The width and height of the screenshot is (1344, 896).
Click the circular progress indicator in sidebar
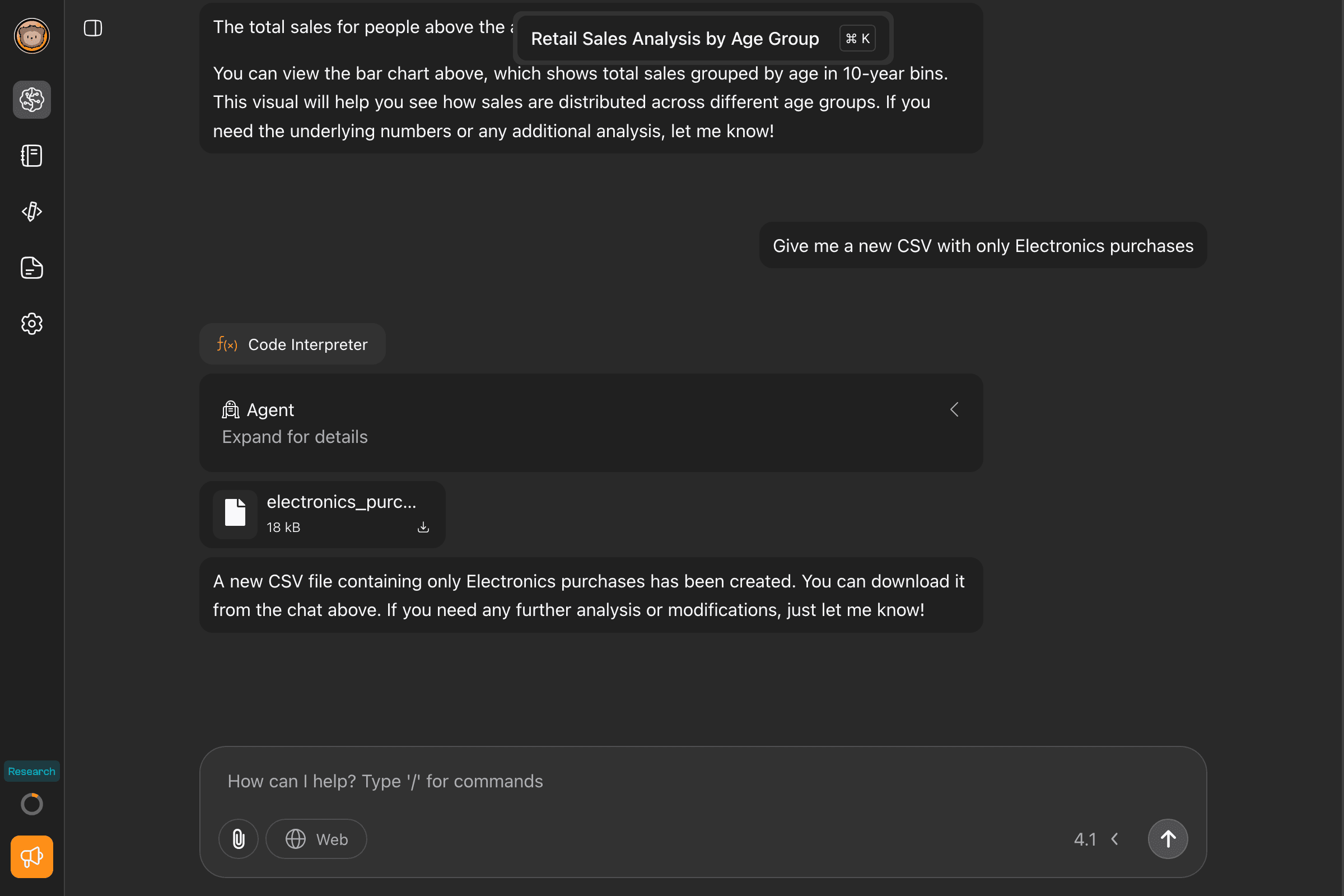[32, 804]
